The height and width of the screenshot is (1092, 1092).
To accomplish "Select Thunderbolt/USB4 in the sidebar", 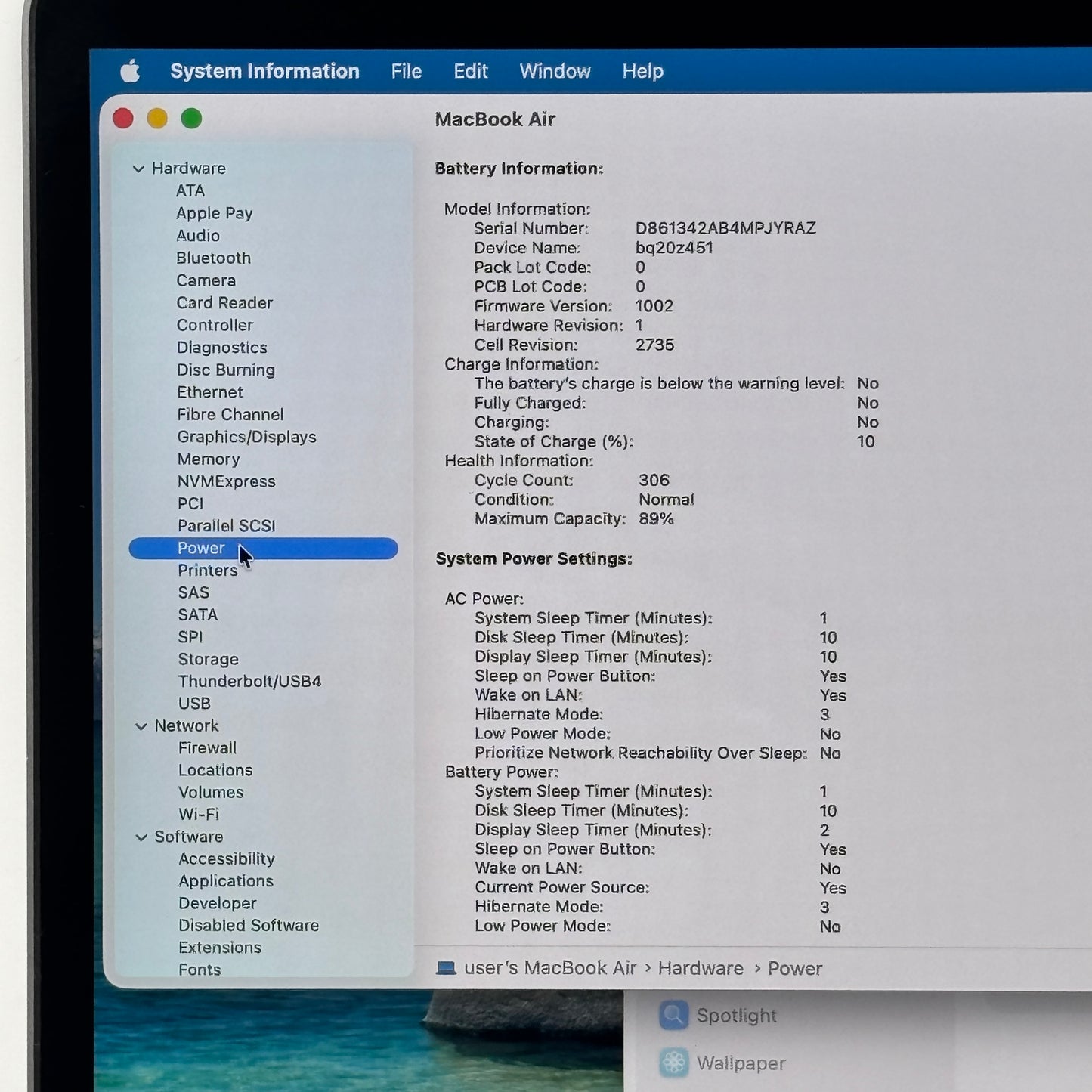I will pyautogui.click(x=249, y=682).
